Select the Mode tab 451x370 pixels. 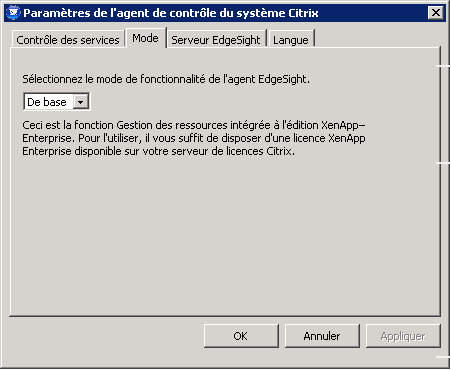pyautogui.click(x=145, y=38)
